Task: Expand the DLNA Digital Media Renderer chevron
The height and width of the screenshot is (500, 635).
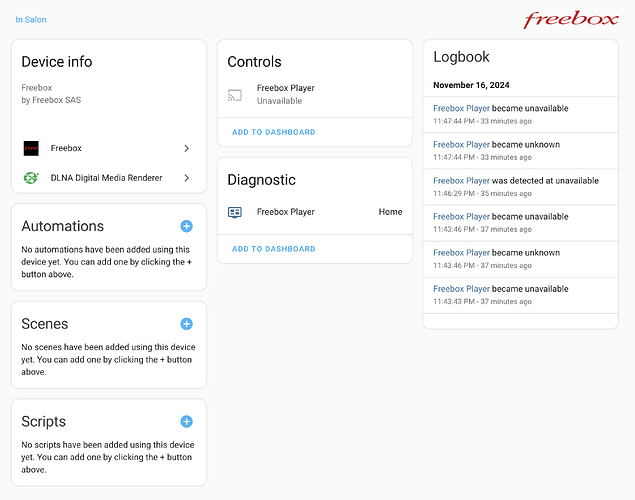Action: (187, 178)
